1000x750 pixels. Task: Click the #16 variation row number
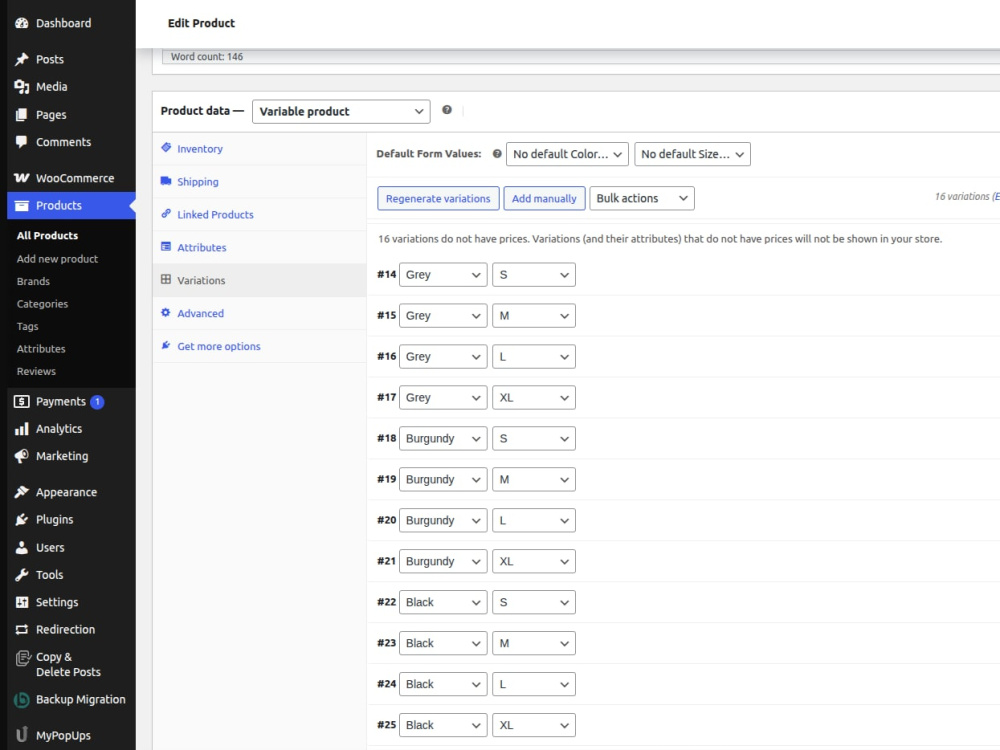click(x=386, y=356)
